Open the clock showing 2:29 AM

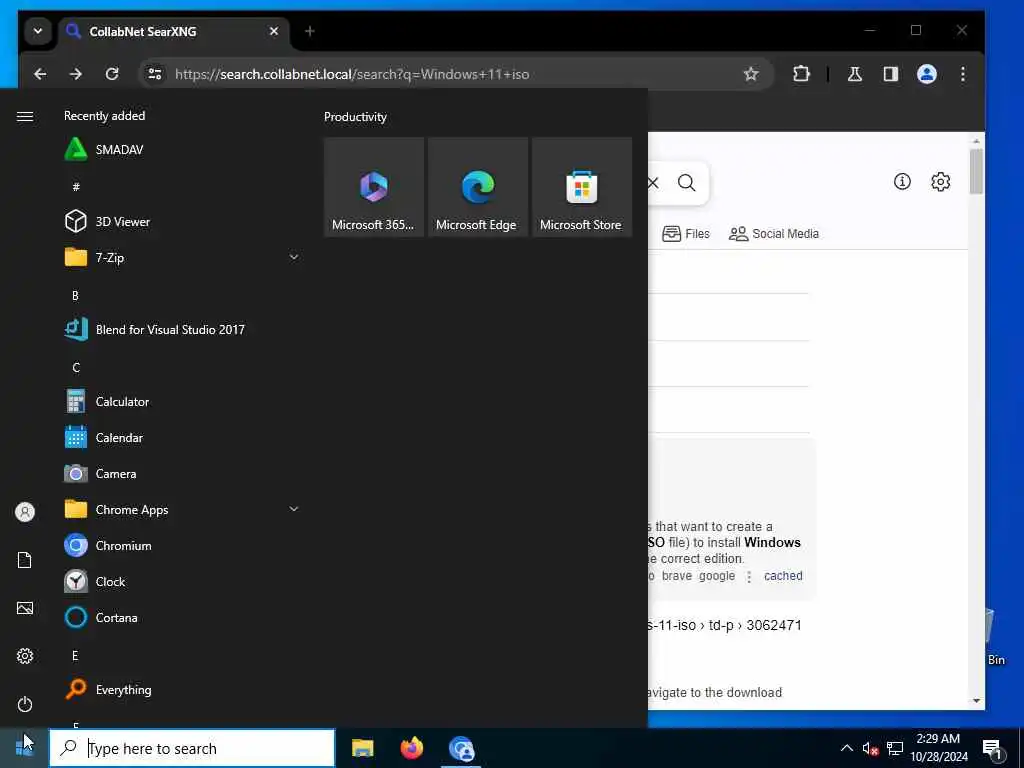click(938, 748)
